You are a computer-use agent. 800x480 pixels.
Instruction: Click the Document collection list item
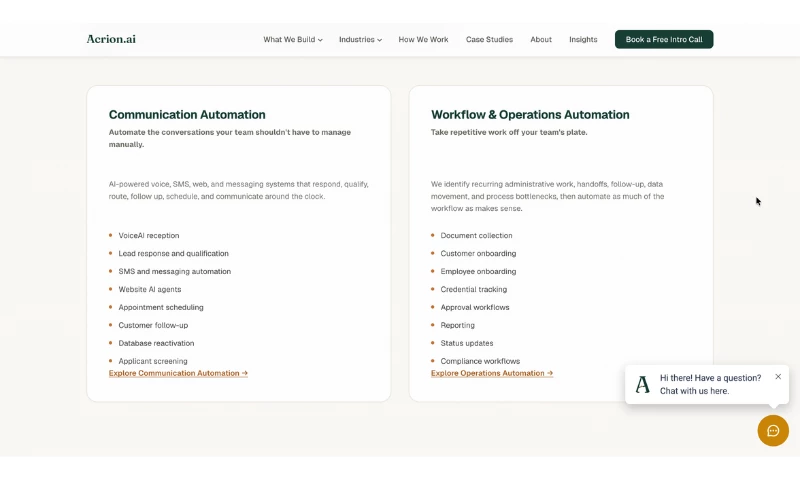click(476, 236)
